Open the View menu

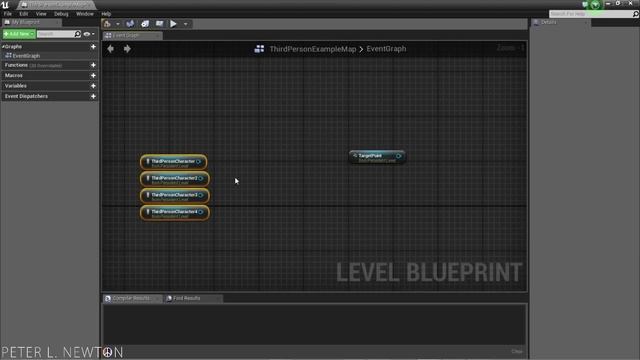click(x=41, y=14)
